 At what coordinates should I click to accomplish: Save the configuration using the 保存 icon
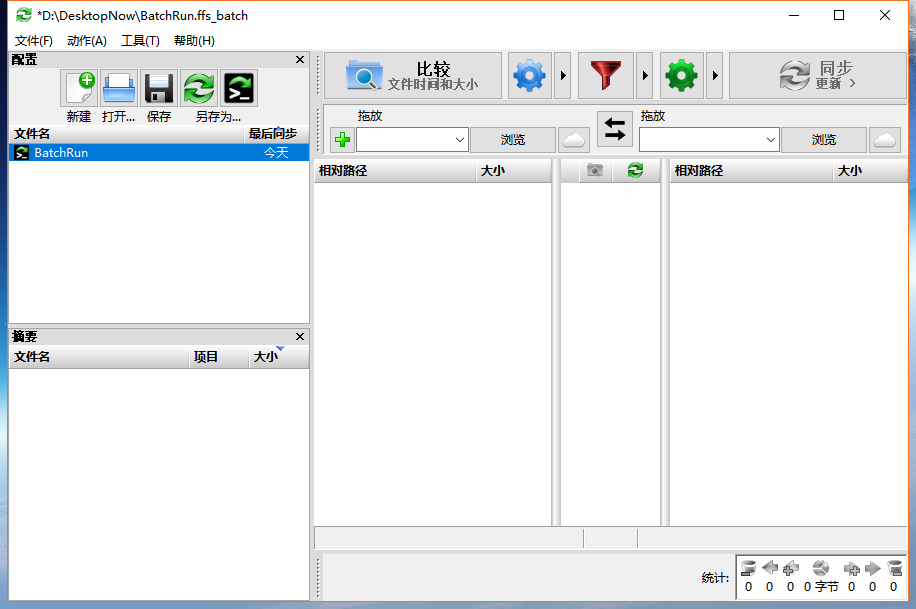157,87
